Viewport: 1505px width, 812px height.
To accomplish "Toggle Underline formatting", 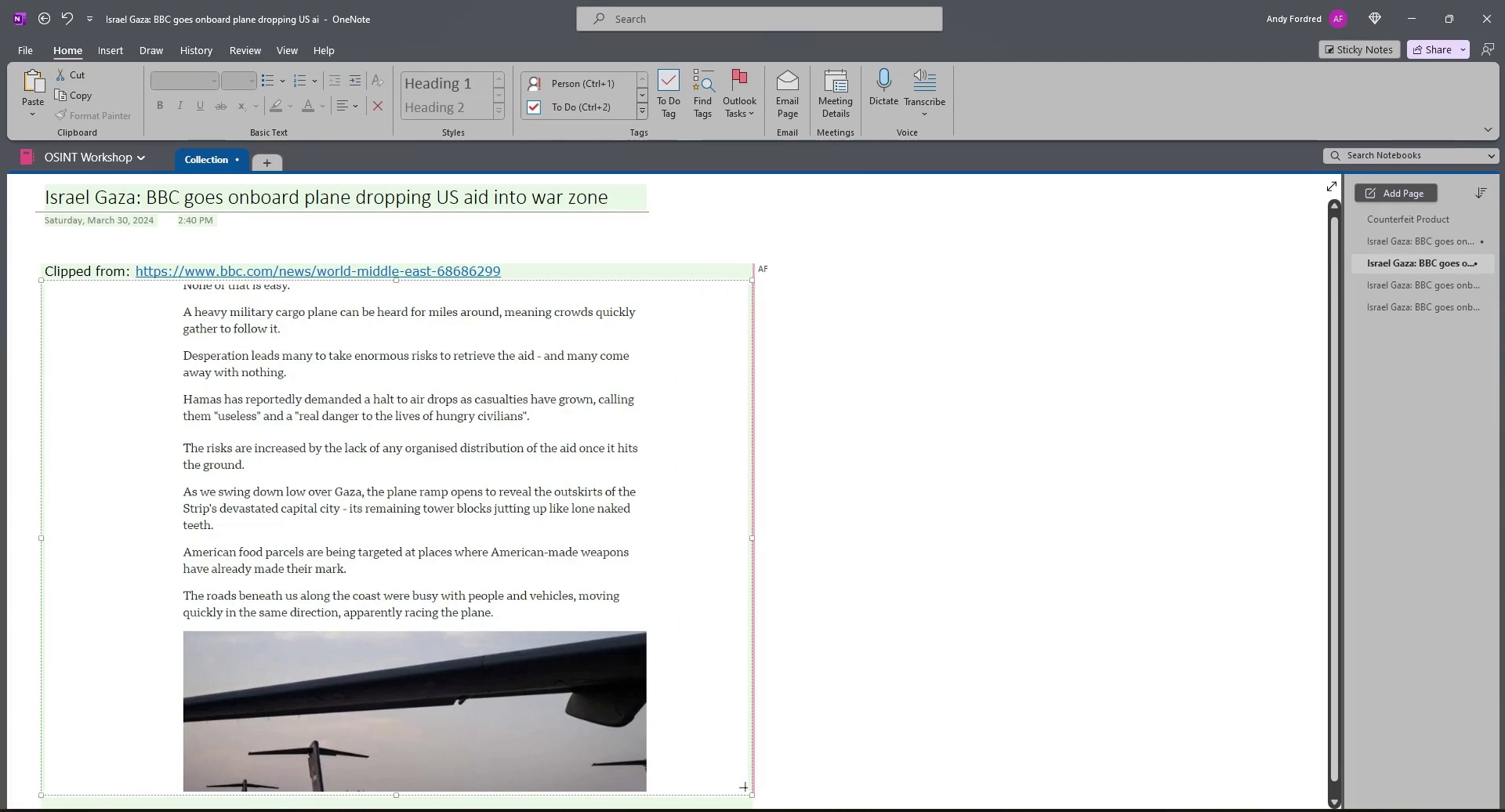I will (x=200, y=106).
